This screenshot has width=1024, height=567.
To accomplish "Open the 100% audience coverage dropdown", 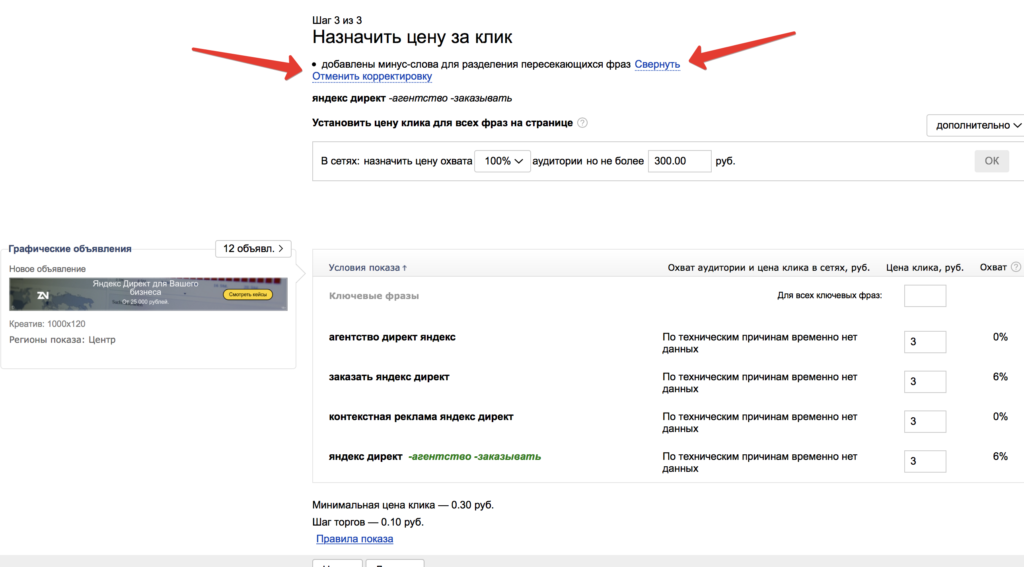I will pos(502,161).
